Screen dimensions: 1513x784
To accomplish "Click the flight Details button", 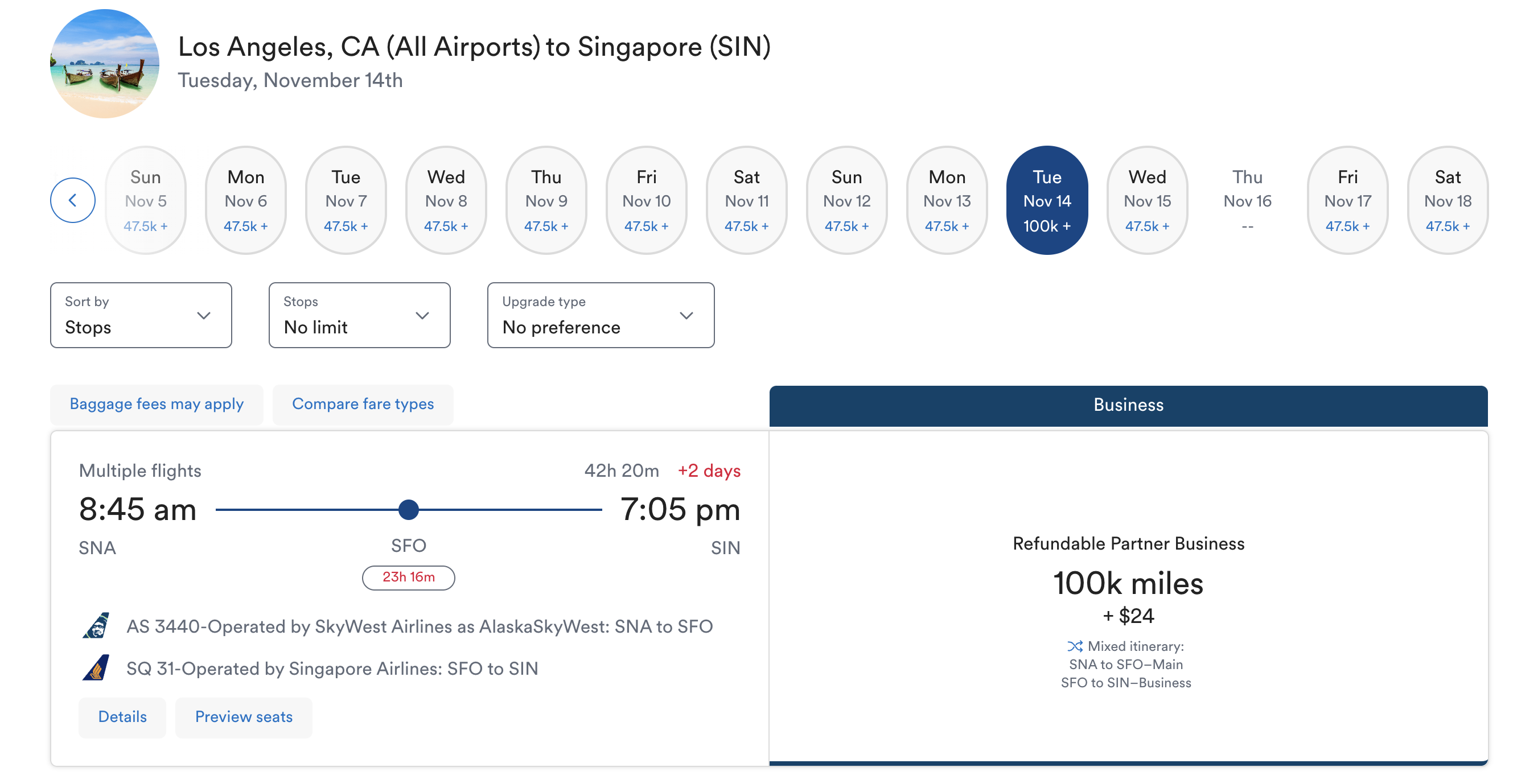I will coord(122,716).
